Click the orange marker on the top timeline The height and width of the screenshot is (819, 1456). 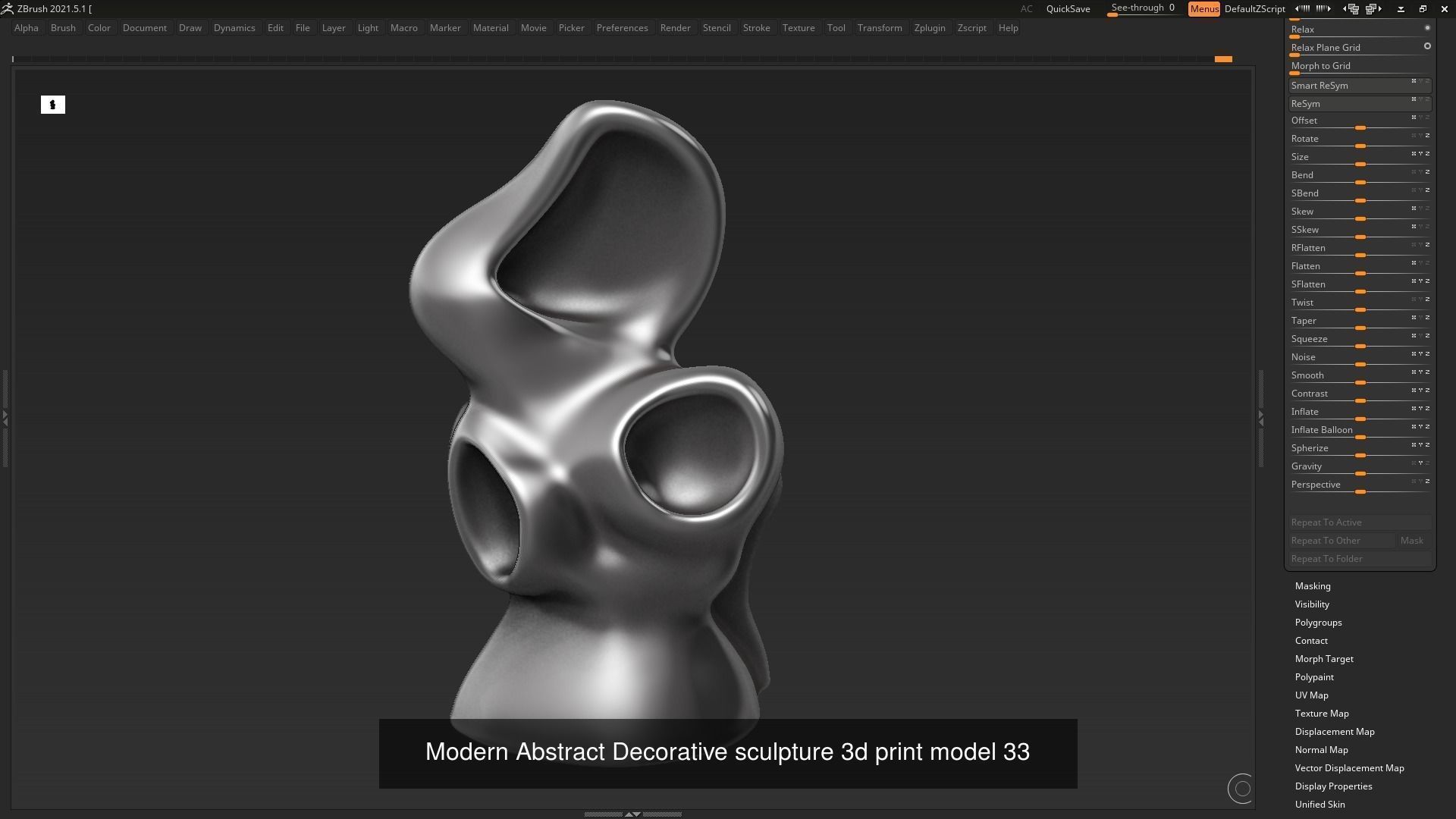click(x=1223, y=59)
